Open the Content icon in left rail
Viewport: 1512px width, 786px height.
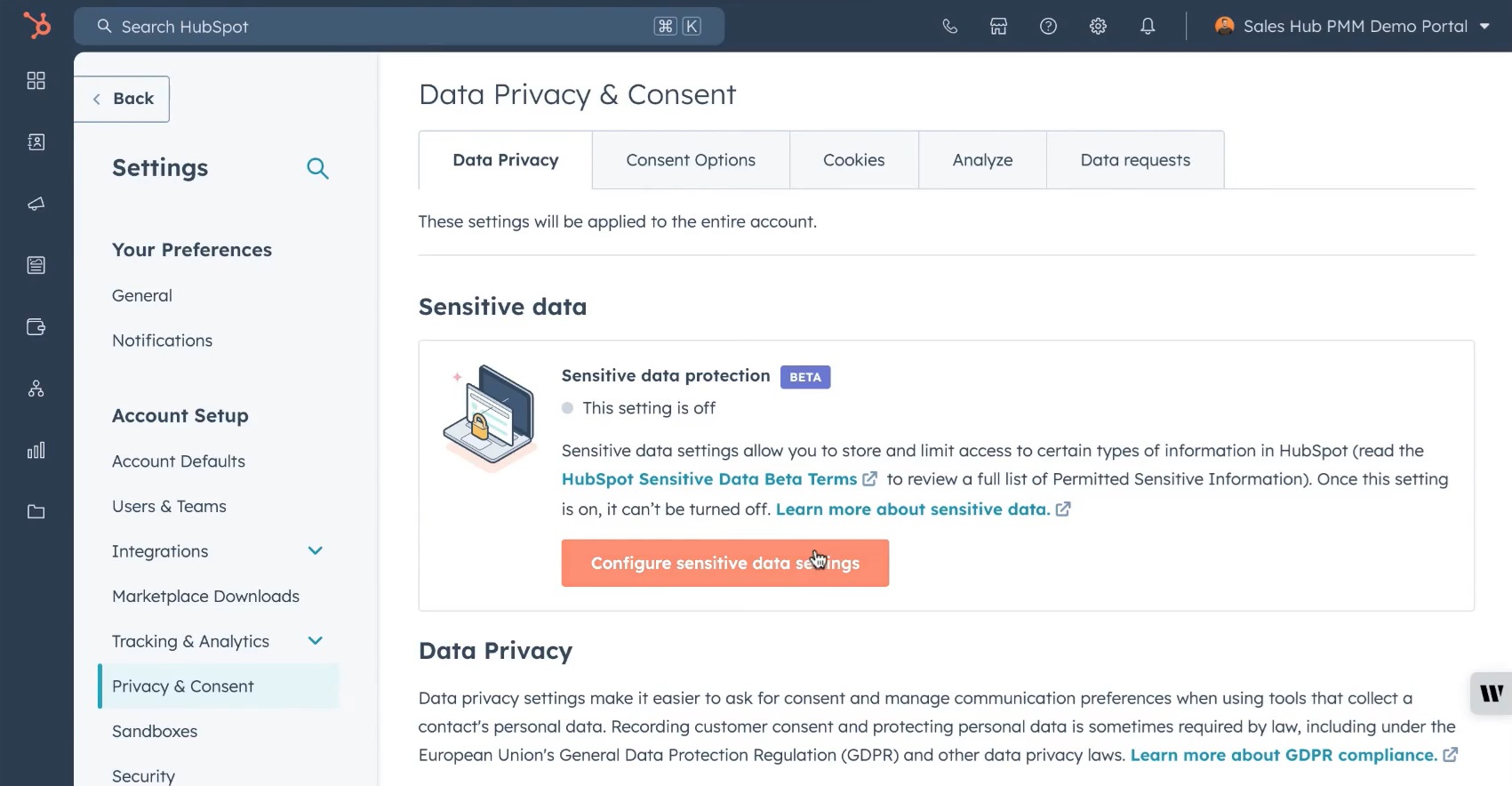(x=36, y=265)
